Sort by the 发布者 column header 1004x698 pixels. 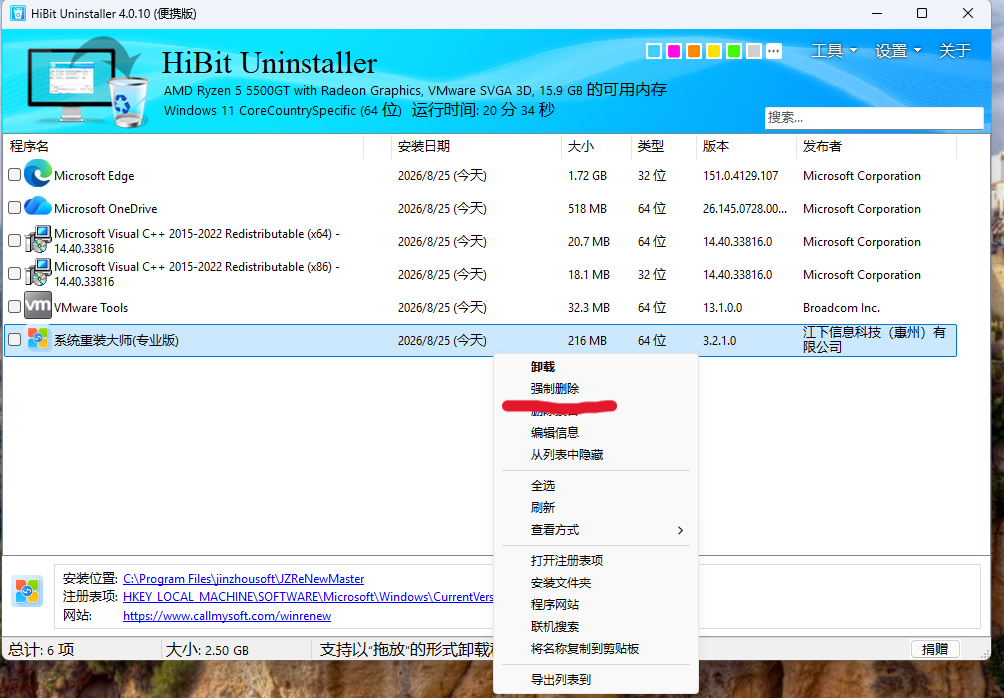[822, 147]
